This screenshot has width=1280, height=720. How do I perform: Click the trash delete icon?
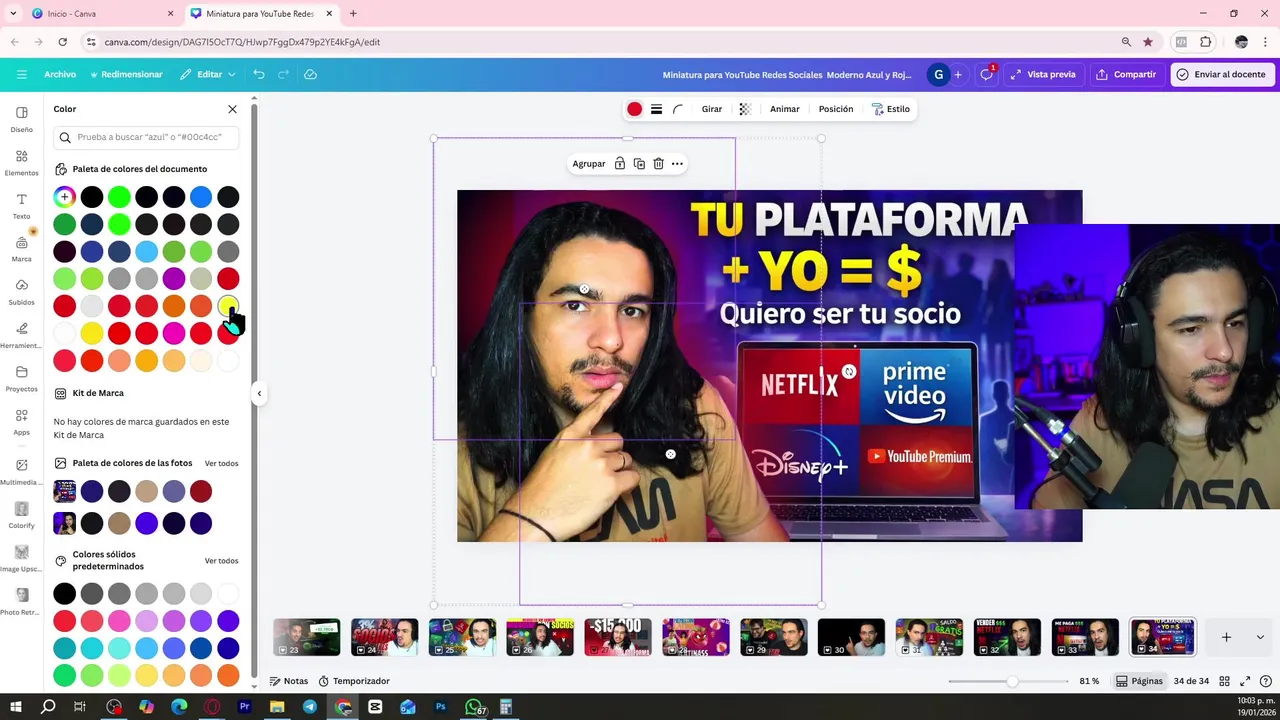pyautogui.click(x=658, y=163)
